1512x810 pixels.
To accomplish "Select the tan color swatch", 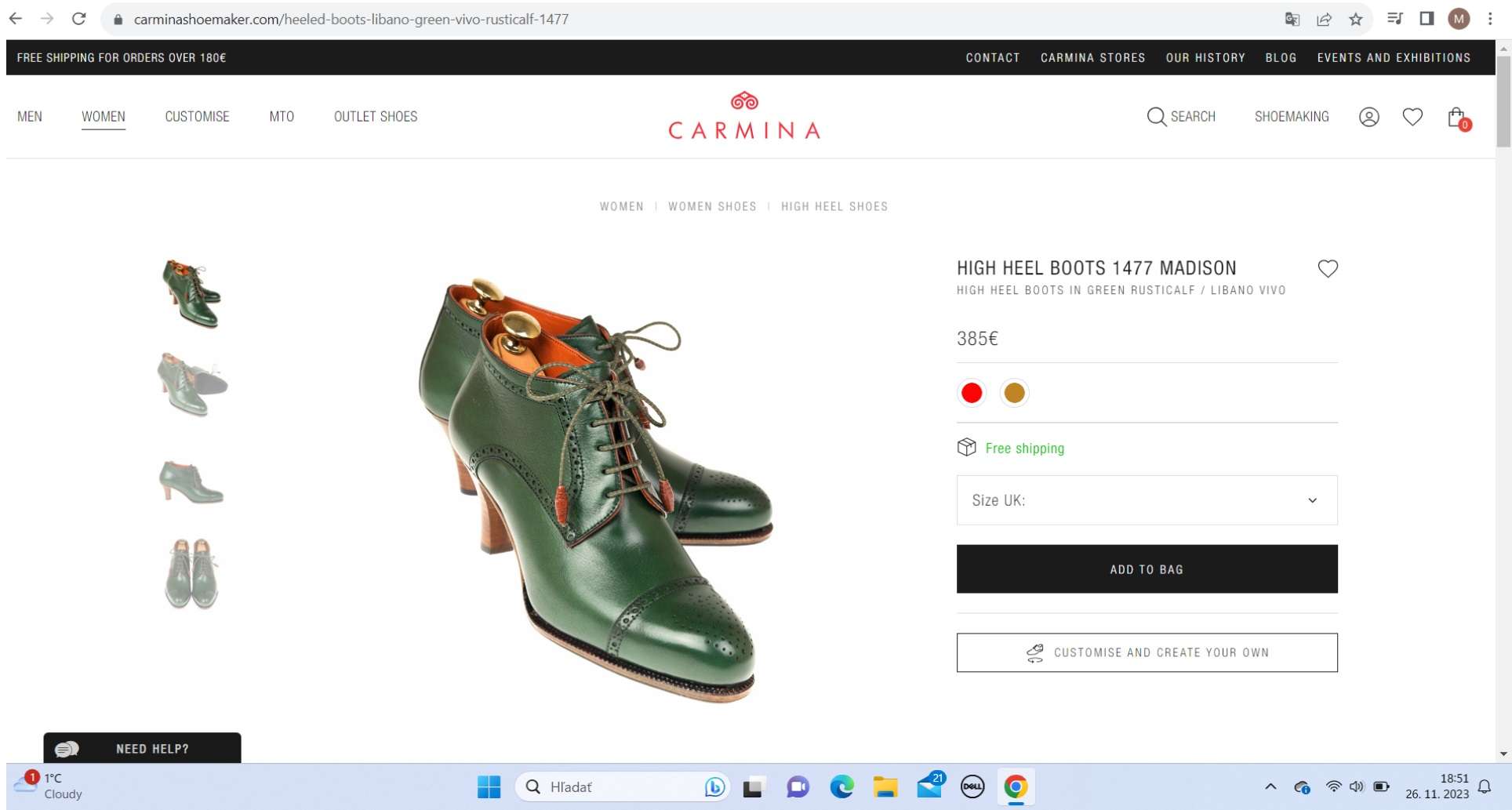I will click(1014, 393).
